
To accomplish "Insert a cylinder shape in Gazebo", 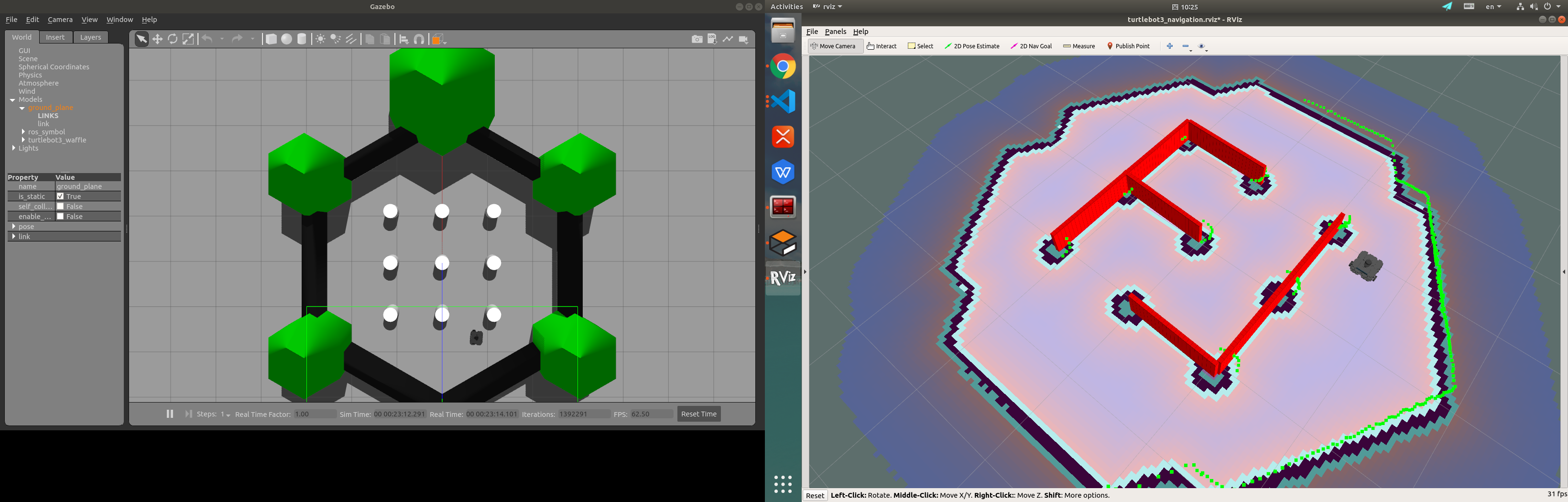I will [302, 39].
